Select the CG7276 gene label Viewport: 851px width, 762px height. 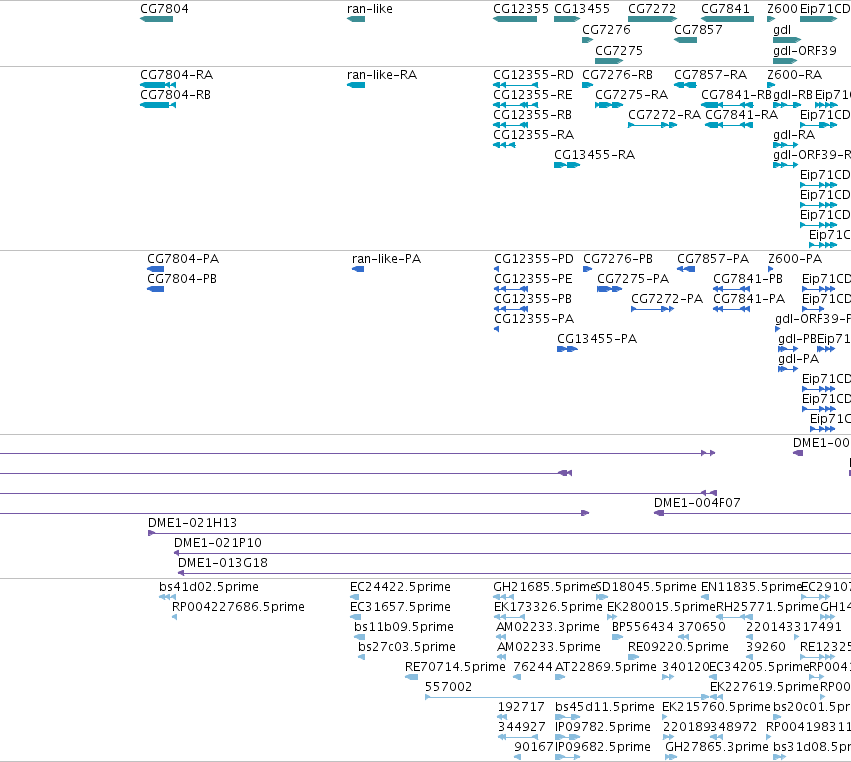pyautogui.click(x=606, y=30)
